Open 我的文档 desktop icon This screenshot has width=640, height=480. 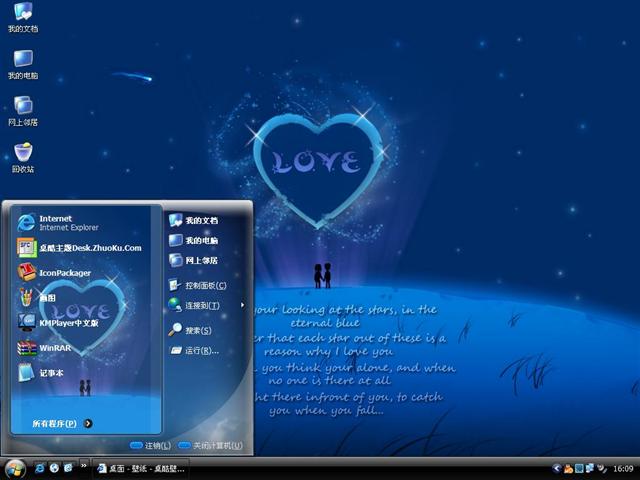click(x=23, y=17)
